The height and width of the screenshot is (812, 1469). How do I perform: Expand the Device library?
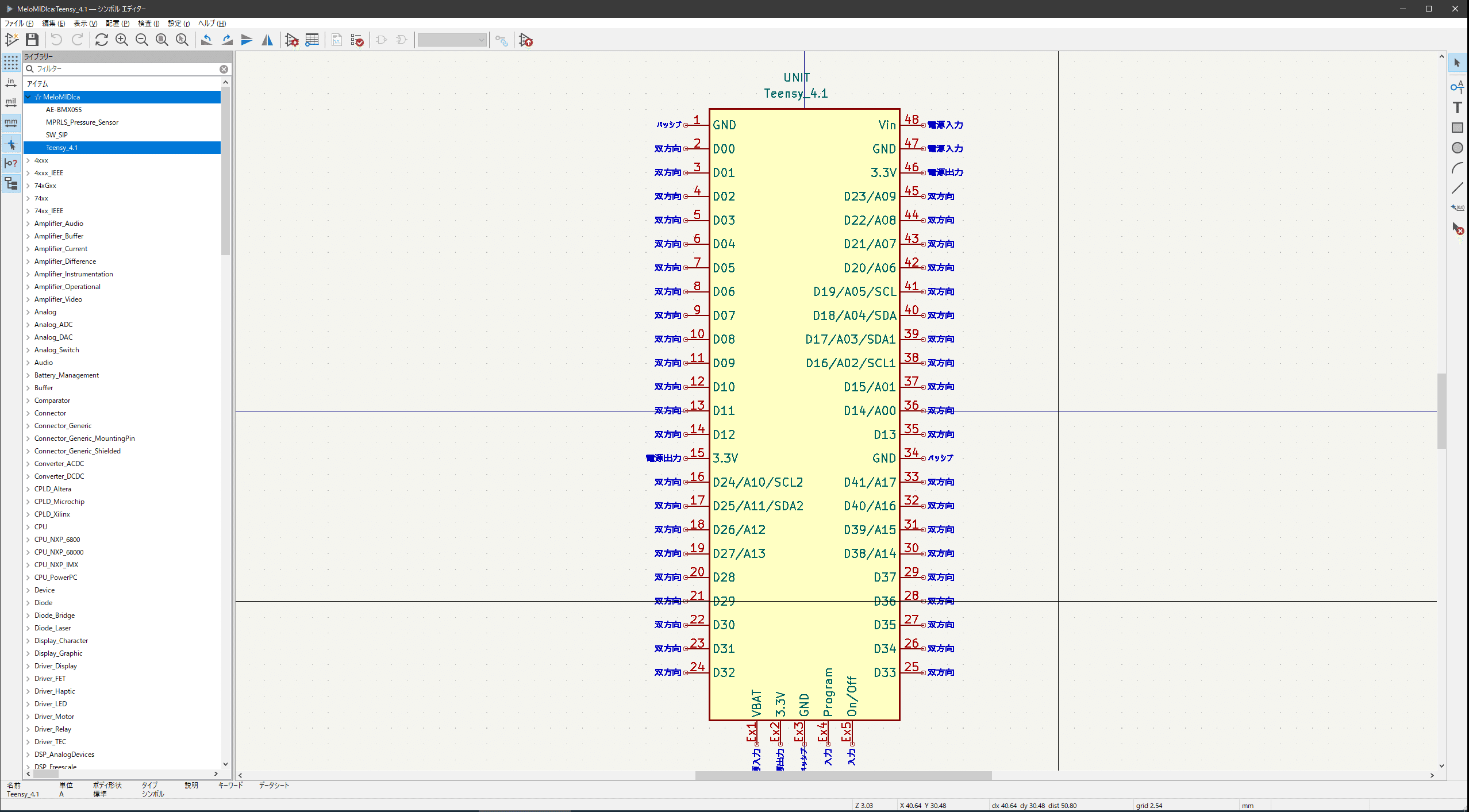28,590
